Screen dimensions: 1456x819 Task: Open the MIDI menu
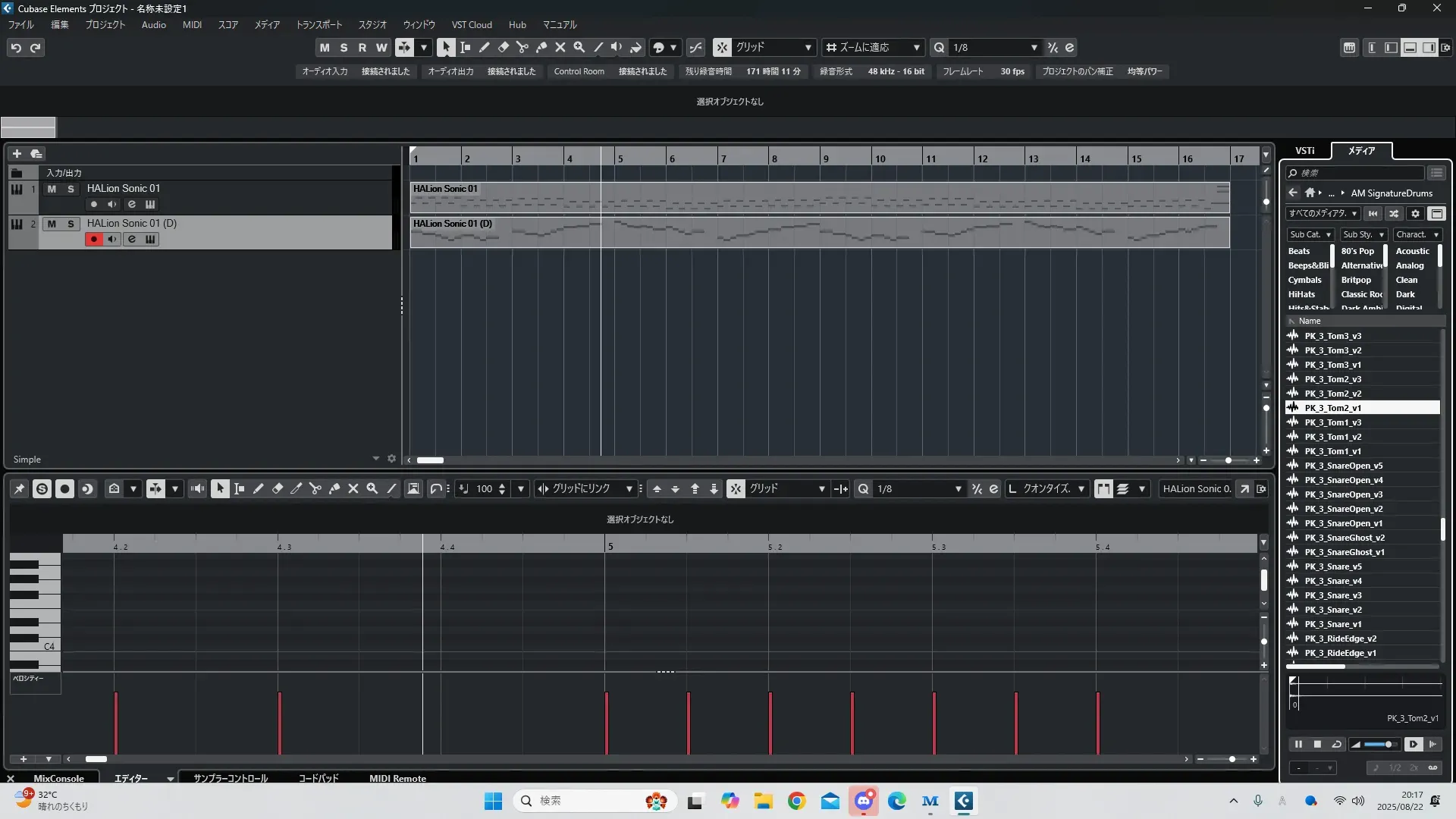point(192,25)
